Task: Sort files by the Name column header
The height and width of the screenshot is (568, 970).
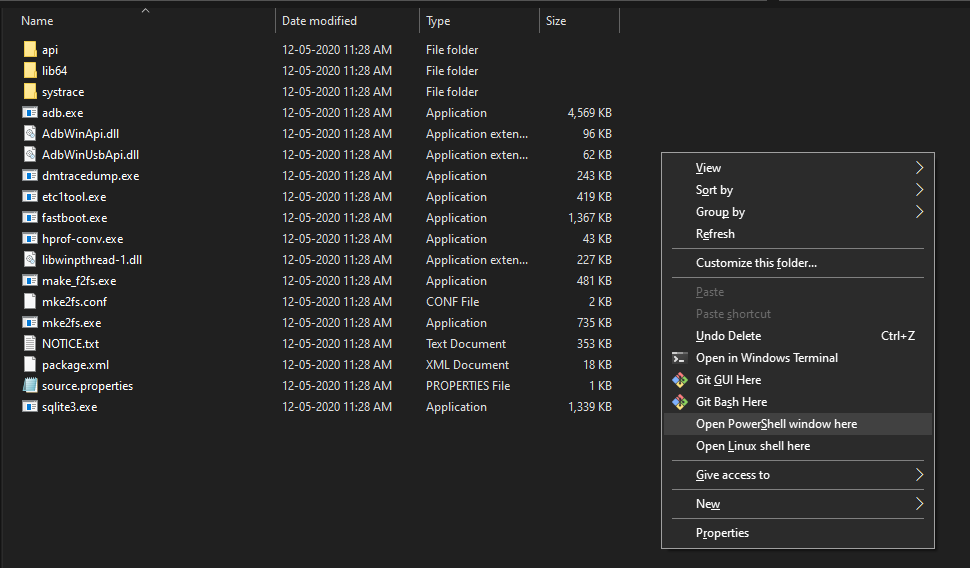Action: [x=38, y=21]
